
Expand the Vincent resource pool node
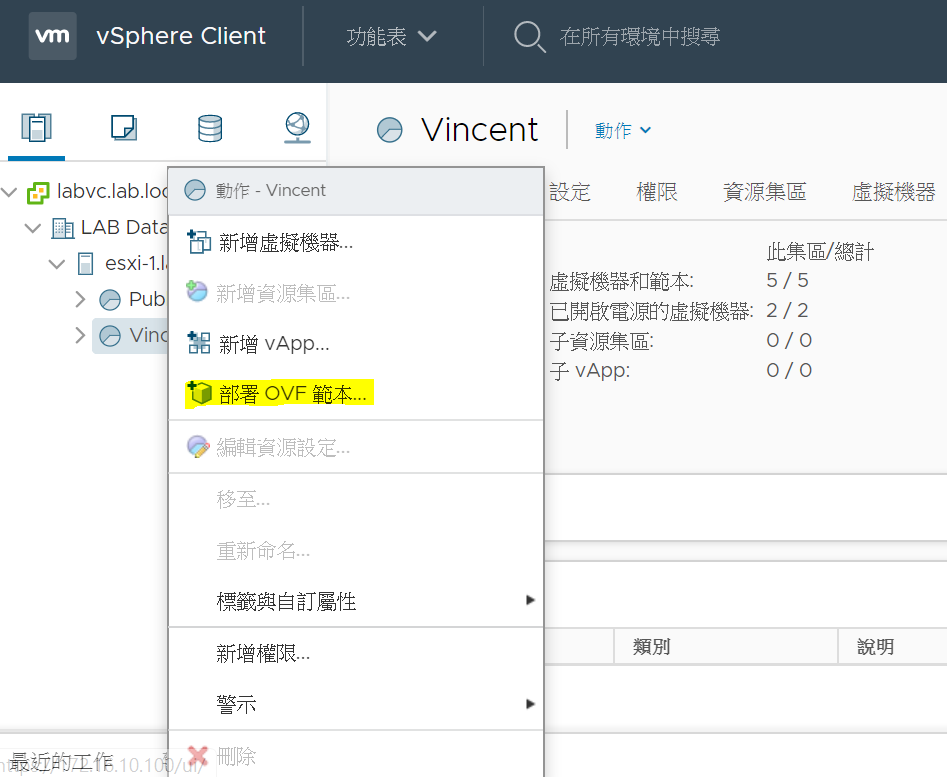(x=80, y=335)
